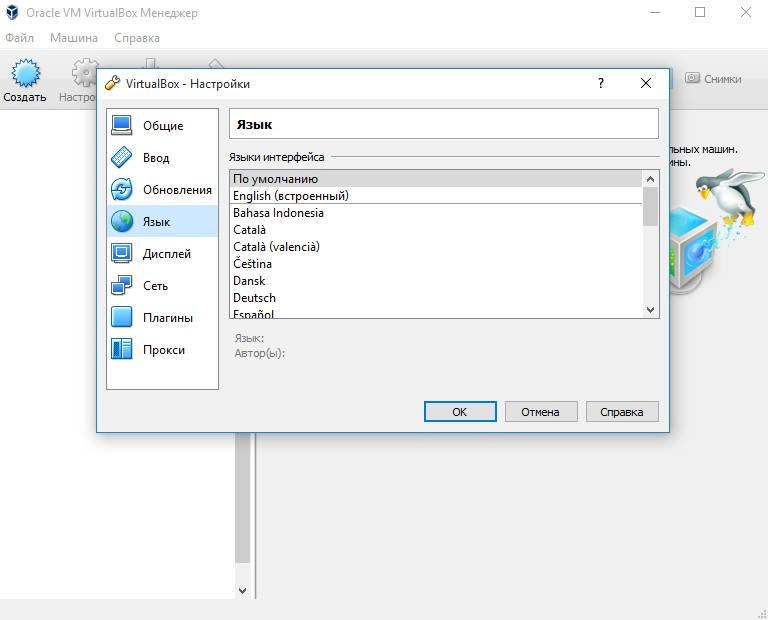Click the question mark help button in dialog
768x620 pixels.
tap(601, 83)
